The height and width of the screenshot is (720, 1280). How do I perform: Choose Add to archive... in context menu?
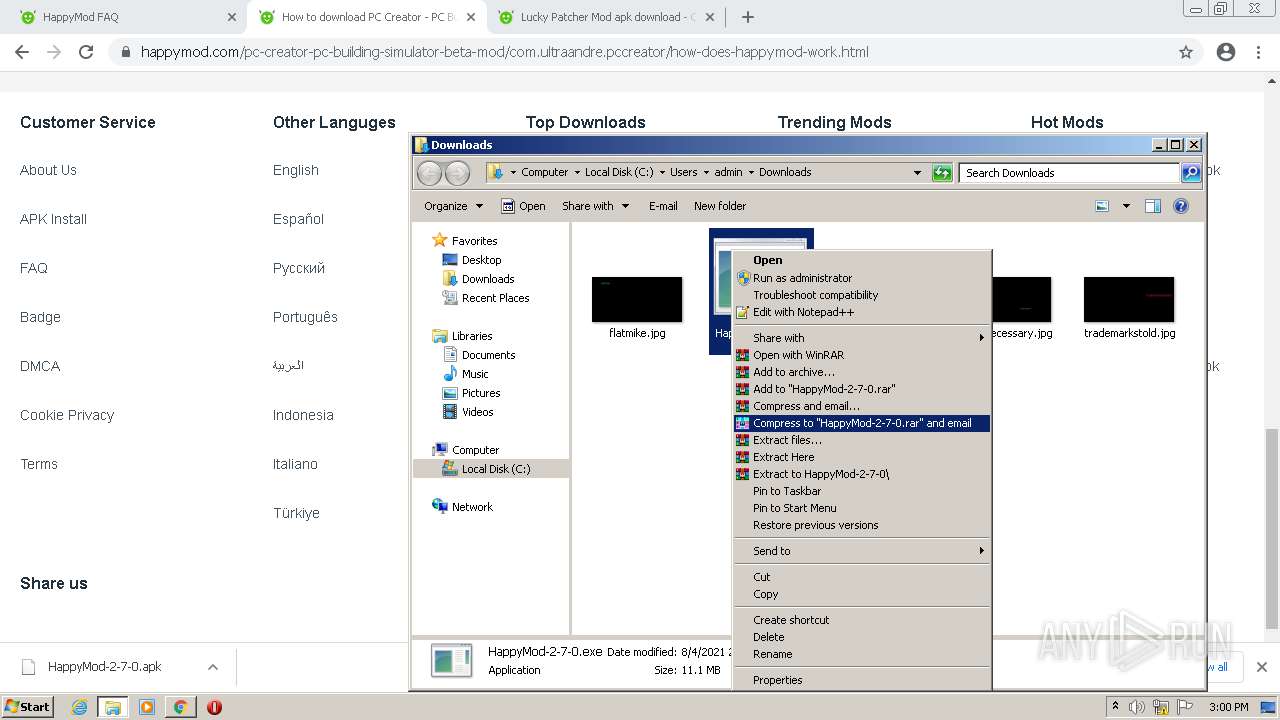[862, 372]
